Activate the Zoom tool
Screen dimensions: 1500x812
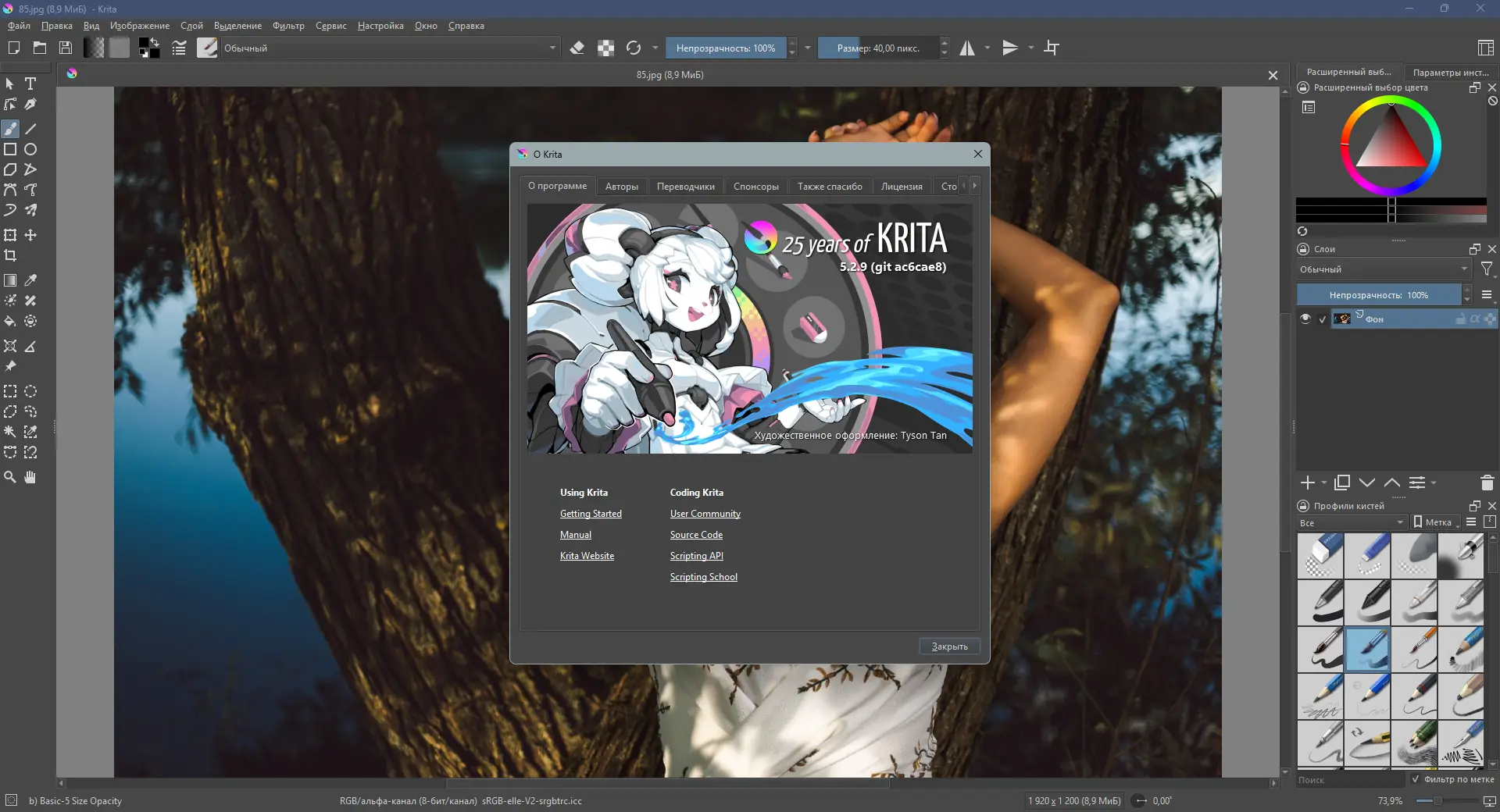tap(10, 477)
